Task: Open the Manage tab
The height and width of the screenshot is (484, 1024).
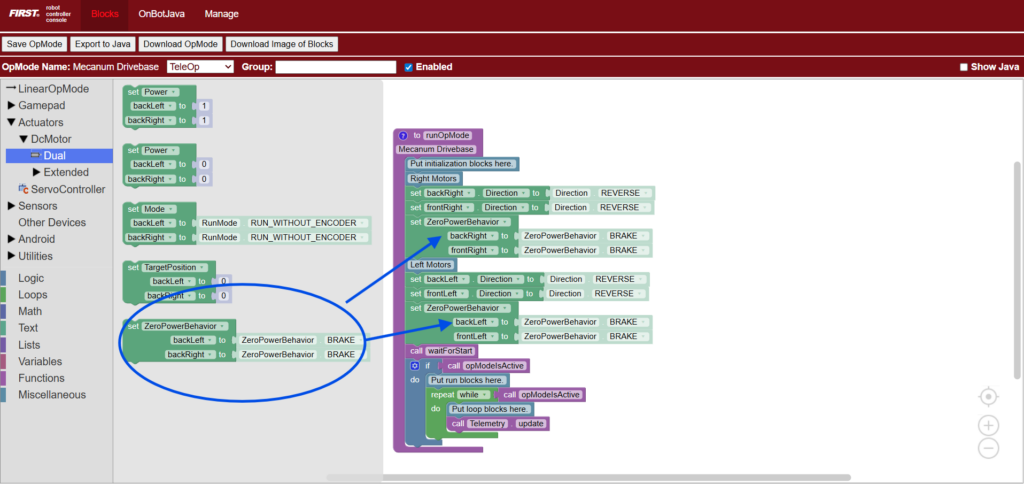Action: pos(221,14)
